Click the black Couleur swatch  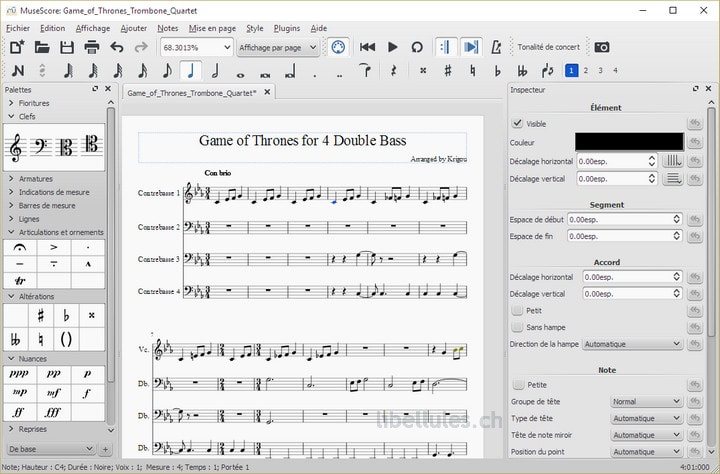(x=629, y=142)
